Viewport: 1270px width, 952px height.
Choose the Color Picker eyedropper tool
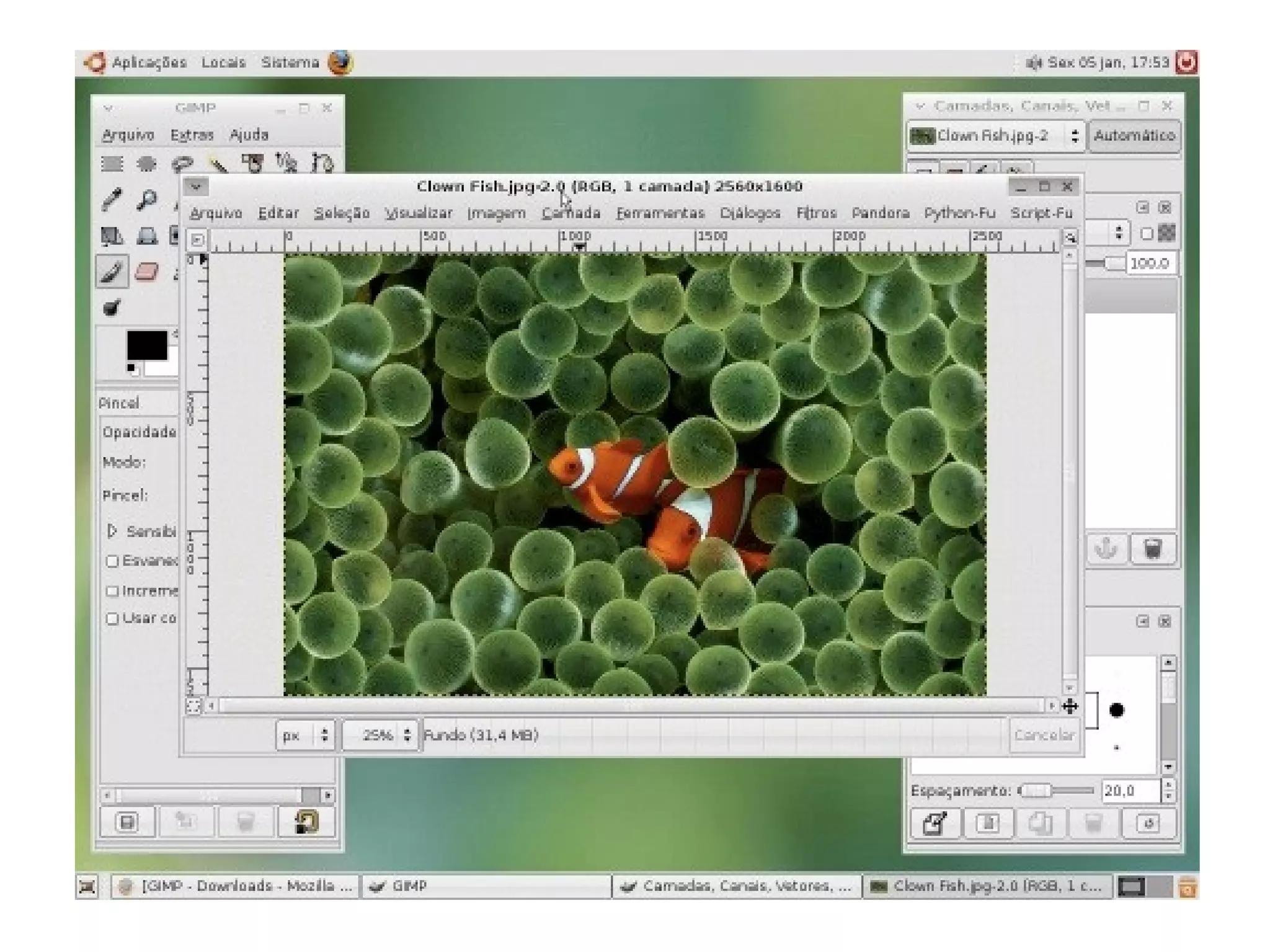[x=112, y=200]
